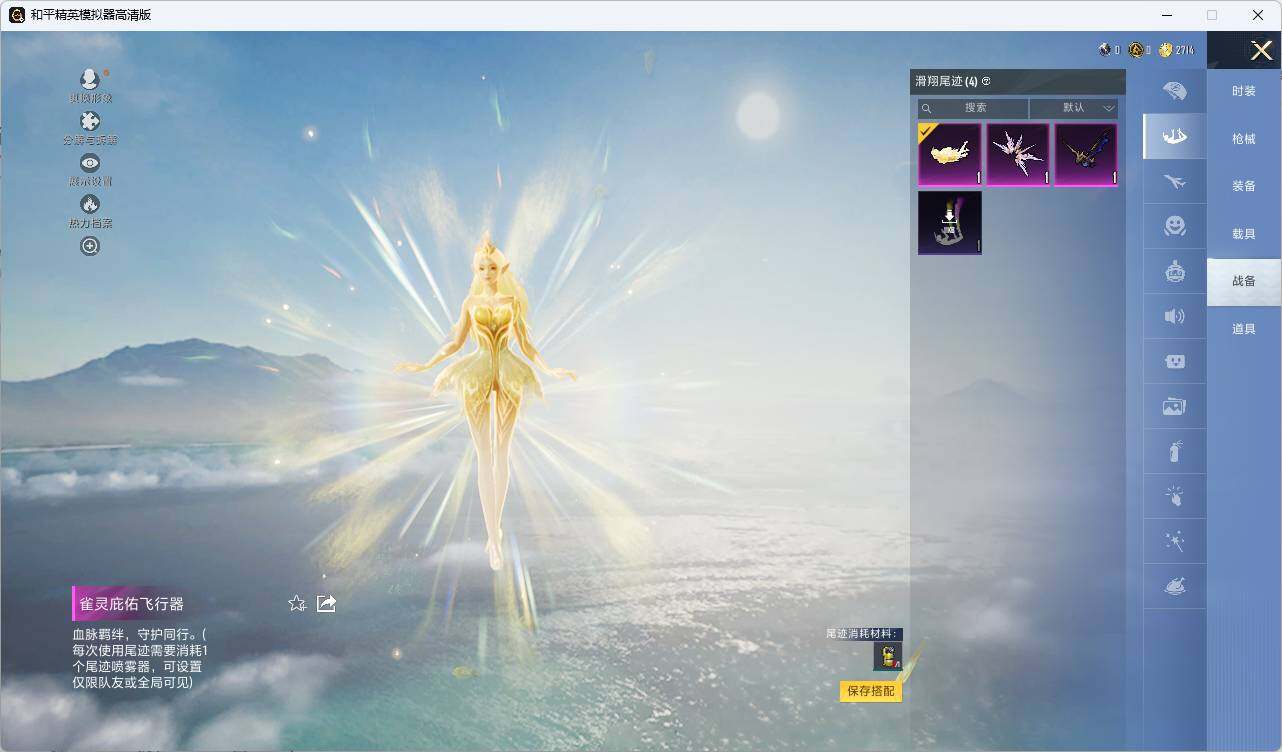Click the 保存搭配 save outfit button
This screenshot has height=752, width=1282.
(x=871, y=691)
